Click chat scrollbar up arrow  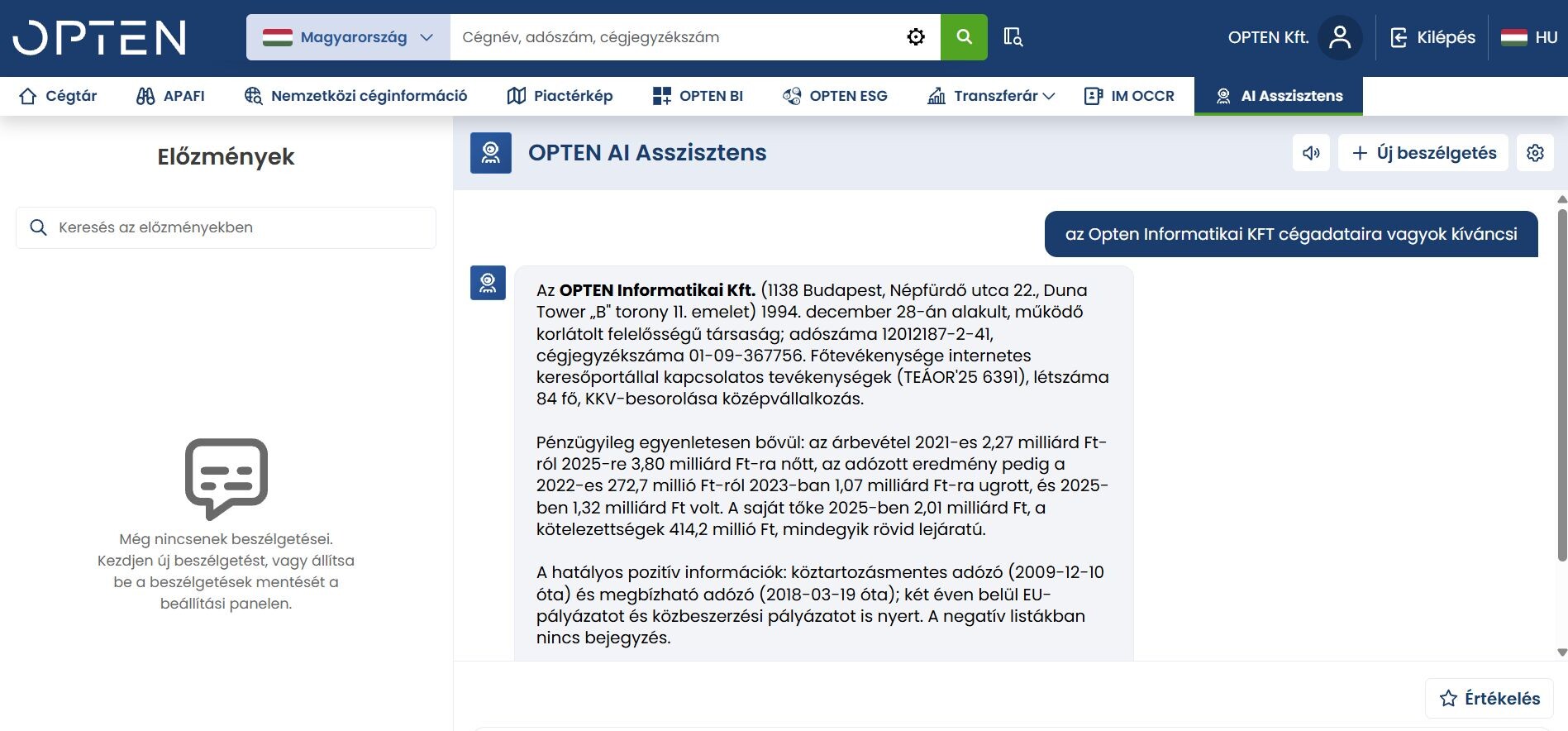tap(1561, 199)
